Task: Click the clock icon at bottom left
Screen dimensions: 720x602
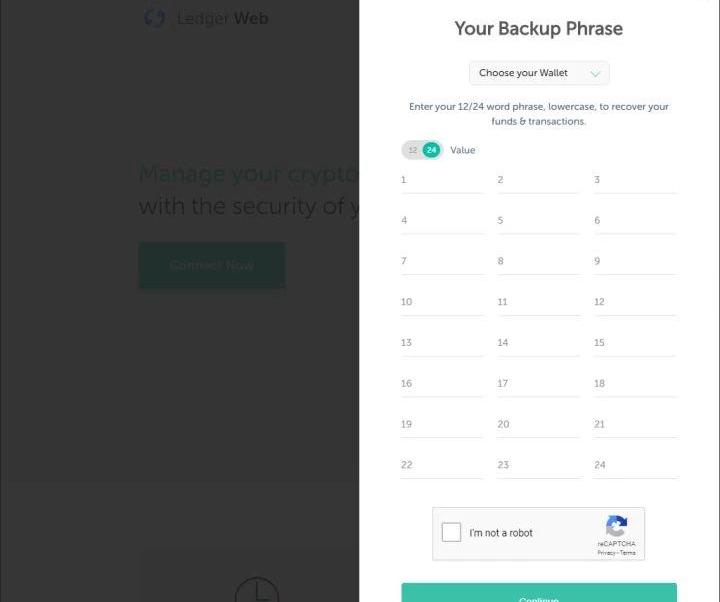Action: pos(257,590)
